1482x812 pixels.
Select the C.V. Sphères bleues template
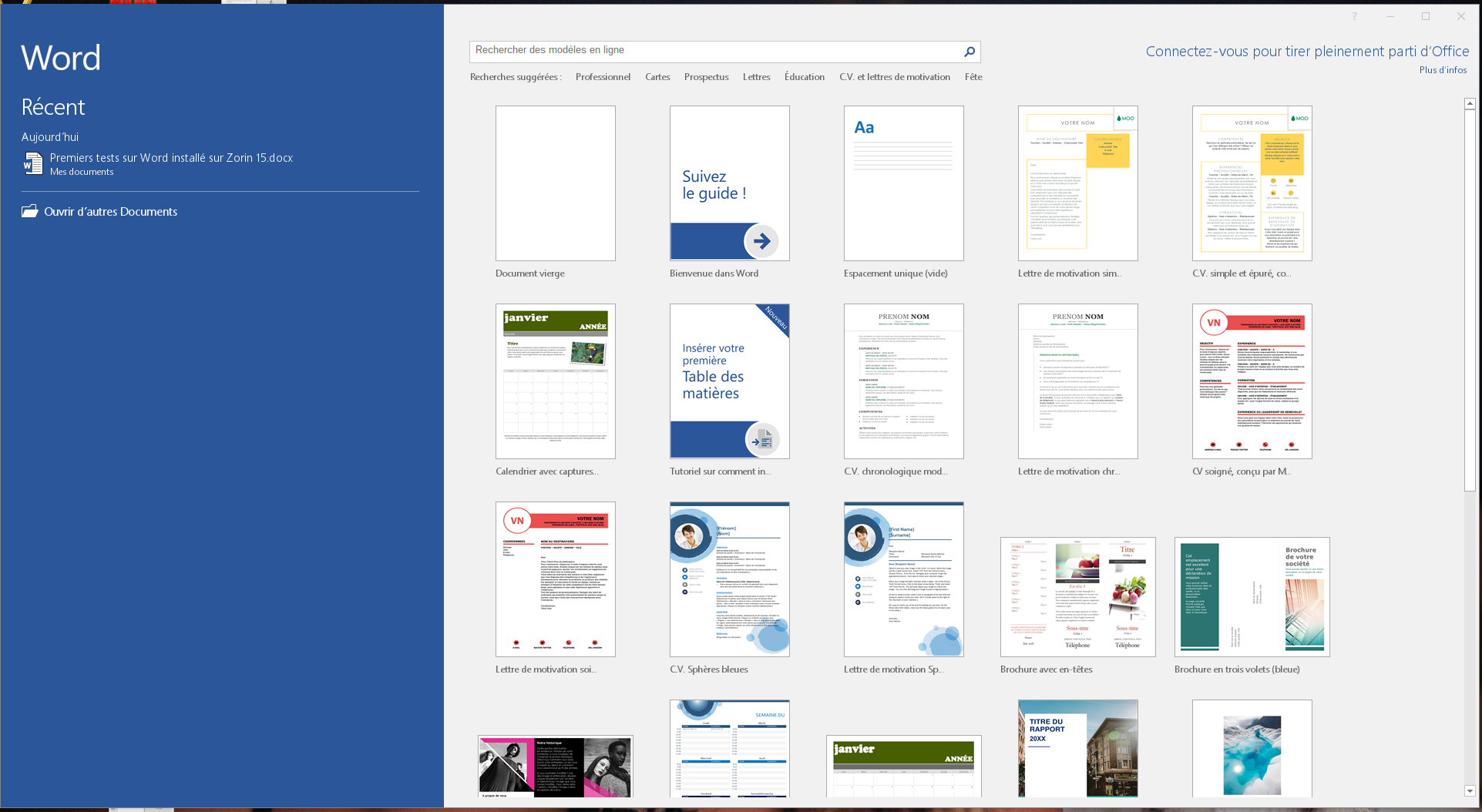click(x=729, y=579)
